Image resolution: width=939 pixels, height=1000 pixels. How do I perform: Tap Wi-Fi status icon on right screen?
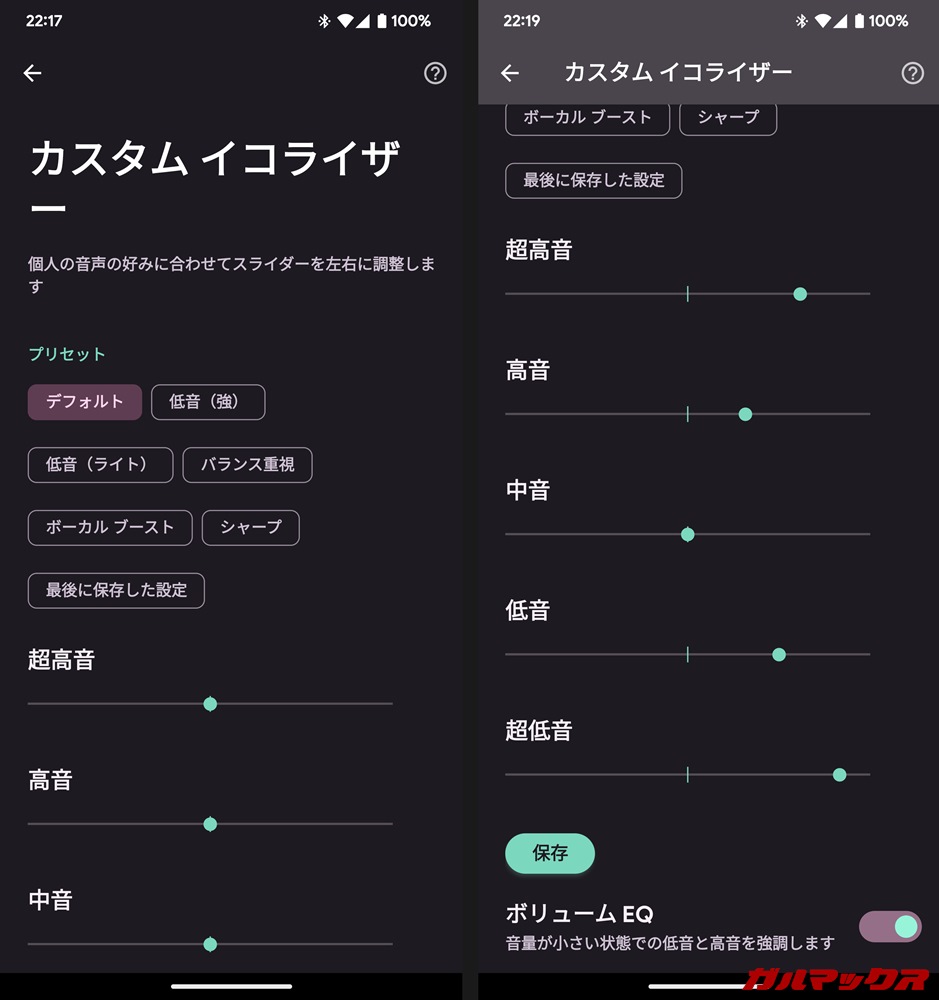coord(823,21)
